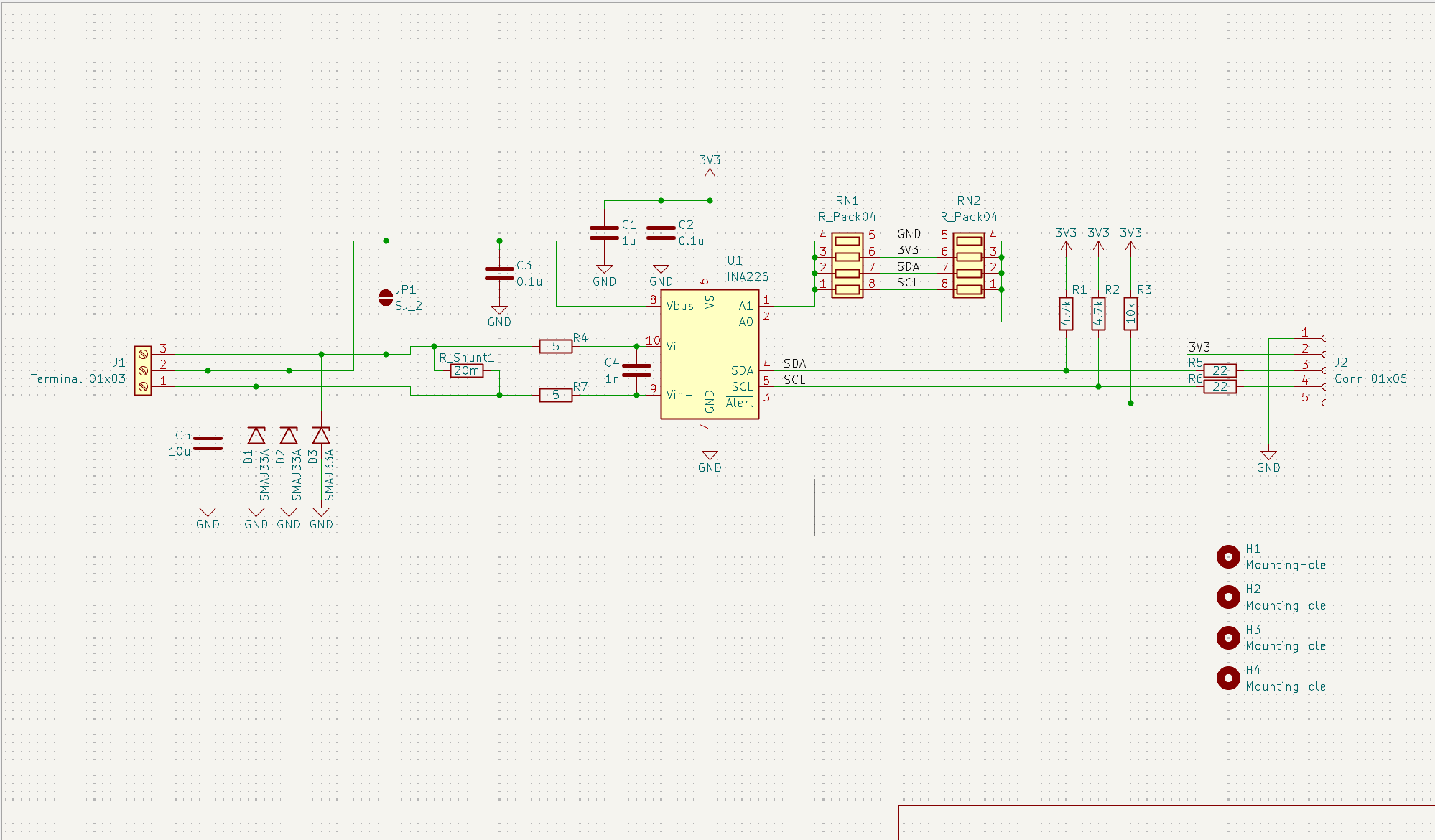Select the J2 Conn_01x05 label text
This screenshot has width=1435, height=840.
click(x=1370, y=378)
